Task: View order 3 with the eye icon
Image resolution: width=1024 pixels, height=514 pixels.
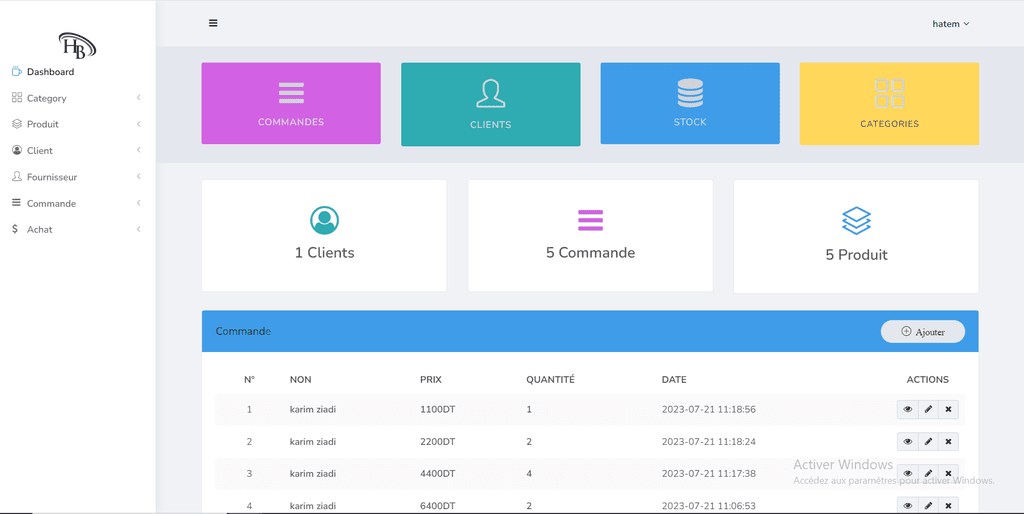Action: coord(908,474)
